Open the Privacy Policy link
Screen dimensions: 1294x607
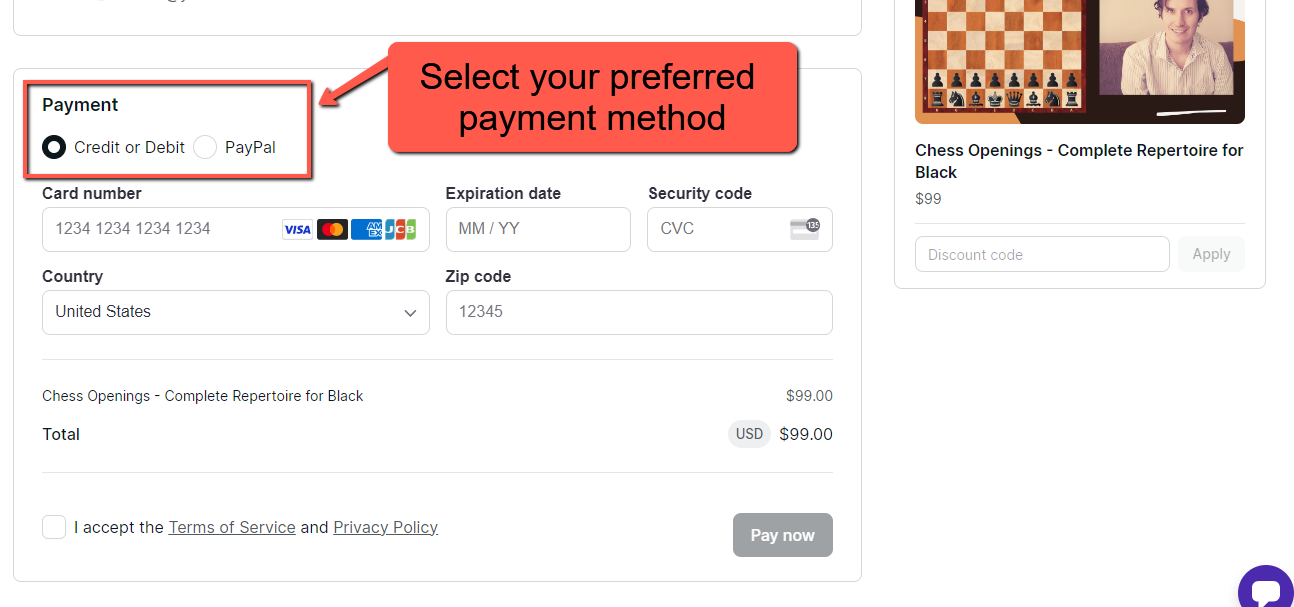pyautogui.click(x=385, y=527)
